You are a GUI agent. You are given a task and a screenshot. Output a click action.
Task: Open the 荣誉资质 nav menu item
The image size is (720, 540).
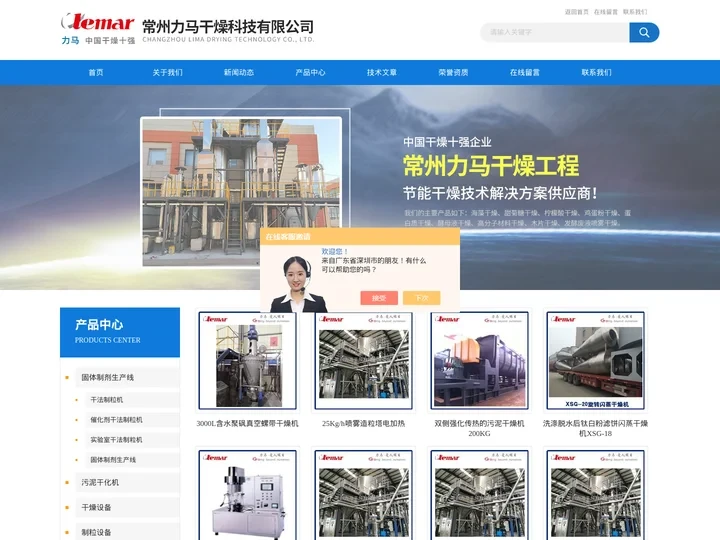pyautogui.click(x=453, y=72)
